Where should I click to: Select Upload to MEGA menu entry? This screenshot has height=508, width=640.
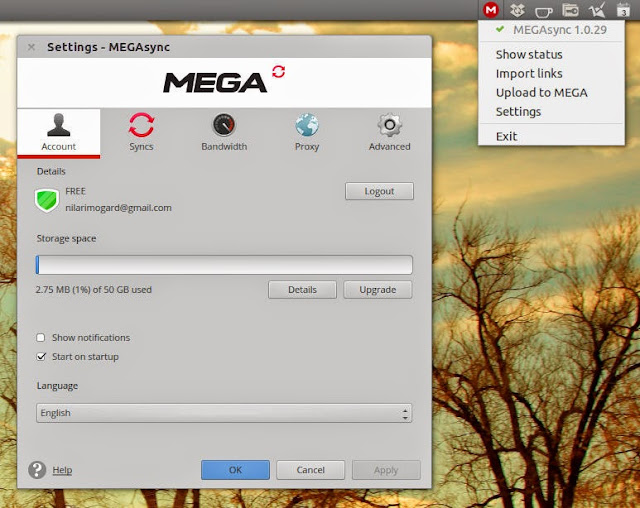point(542,93)
